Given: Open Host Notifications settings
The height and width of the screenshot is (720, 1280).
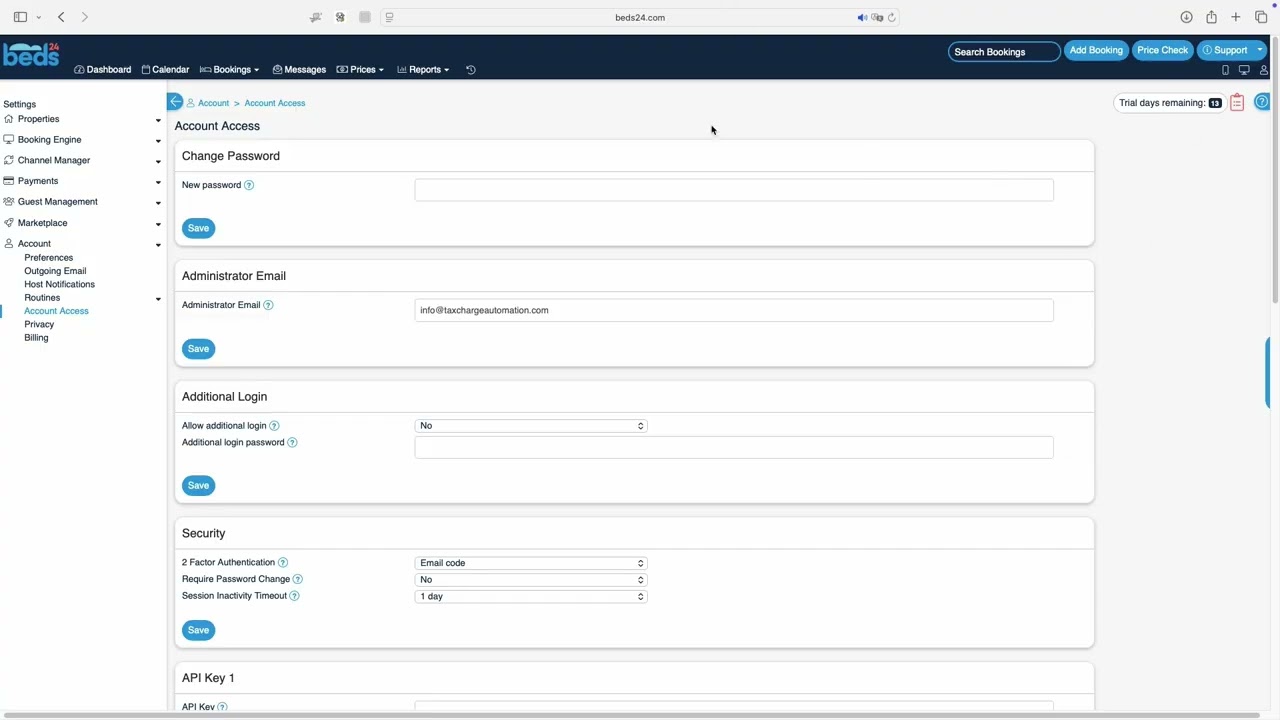Looking at the screenshot, I should point(59,285).
